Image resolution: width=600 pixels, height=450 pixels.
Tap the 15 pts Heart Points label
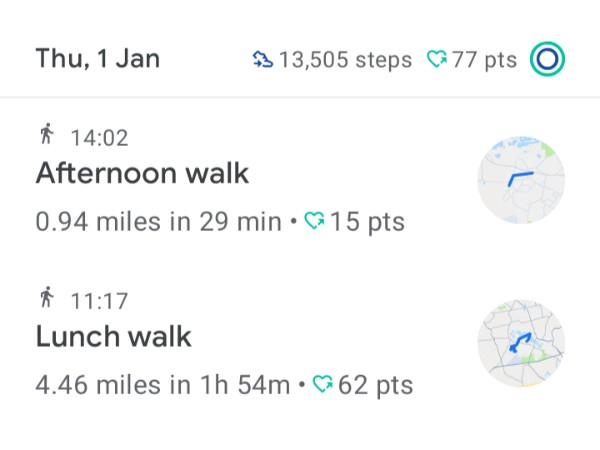pyautogui.click(x=367, y=221)
